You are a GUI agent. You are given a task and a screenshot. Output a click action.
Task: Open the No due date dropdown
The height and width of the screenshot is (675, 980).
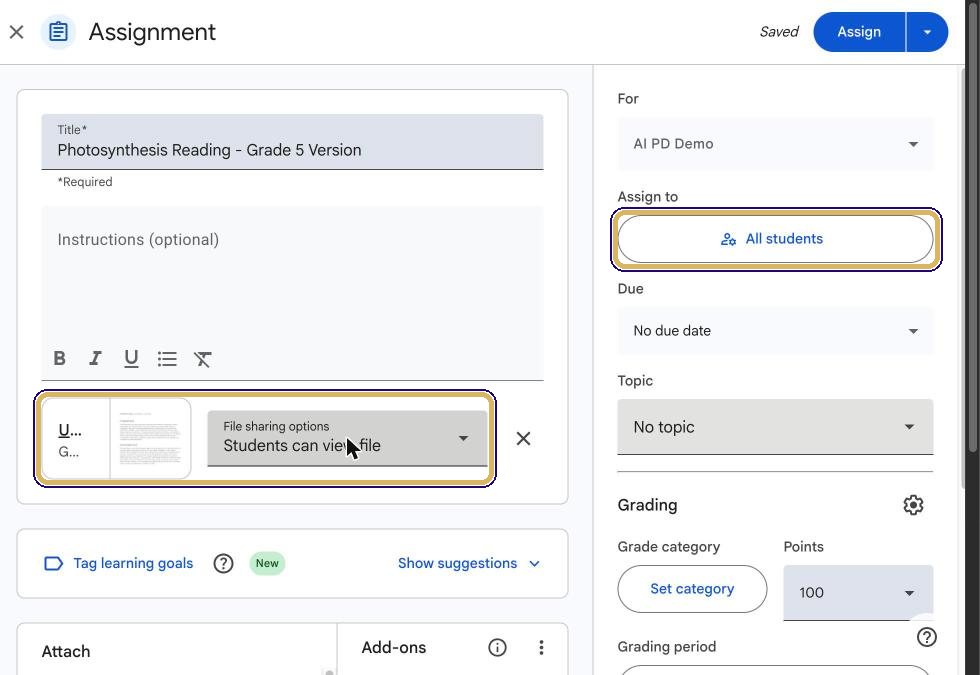(x=775, y=331)
